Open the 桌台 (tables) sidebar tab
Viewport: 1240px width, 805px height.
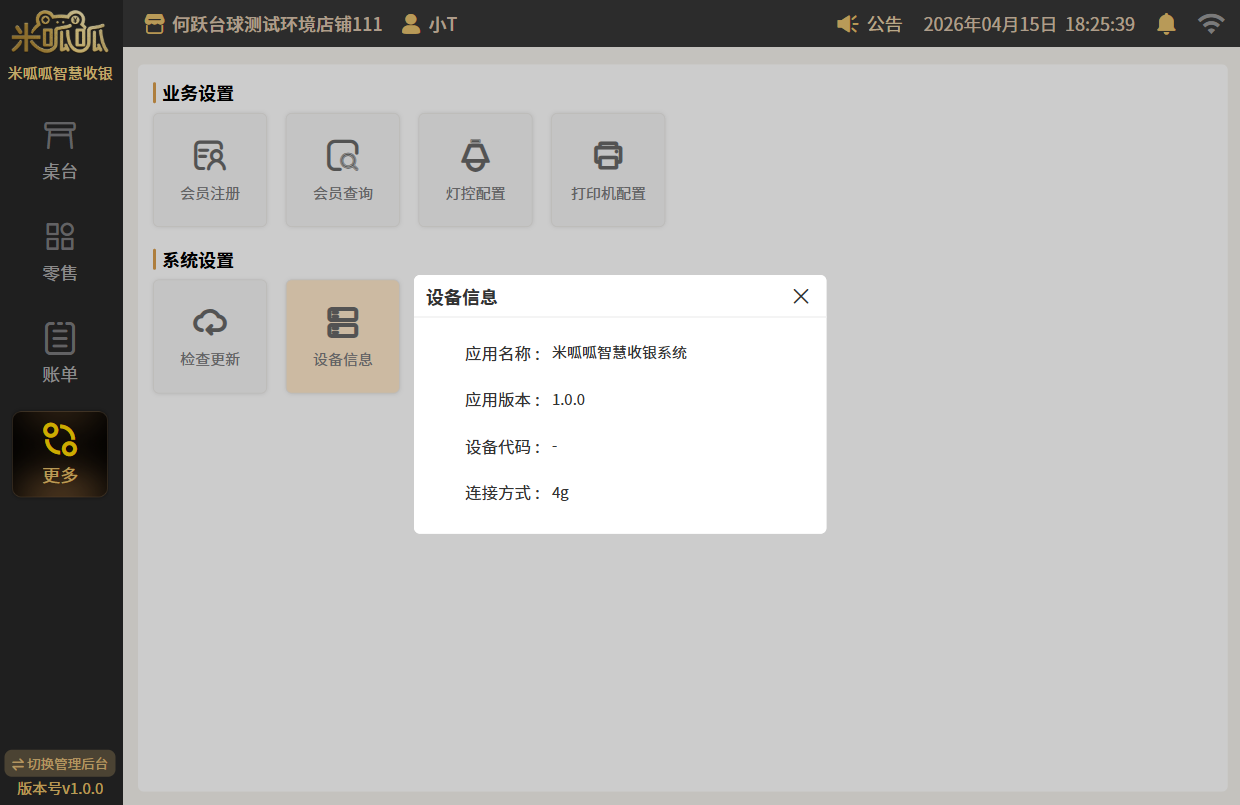click(x=60, y=150)
